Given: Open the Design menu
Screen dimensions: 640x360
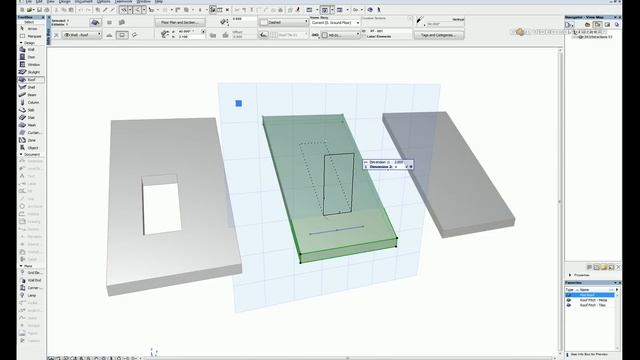Looking at the screenshot, I should tap(65, 2).
